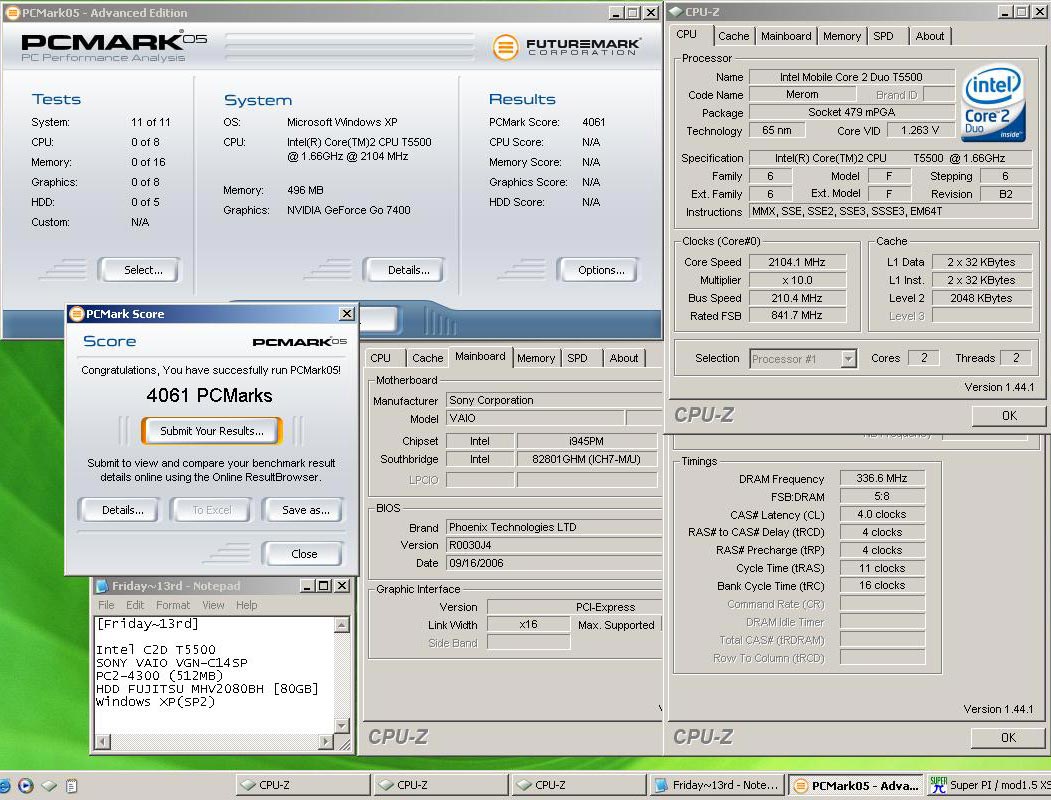Open Cache tab in middle CPU-Z window
Image resolution: width=1051 pixels, height=800 pixels.
pos(428,358)
